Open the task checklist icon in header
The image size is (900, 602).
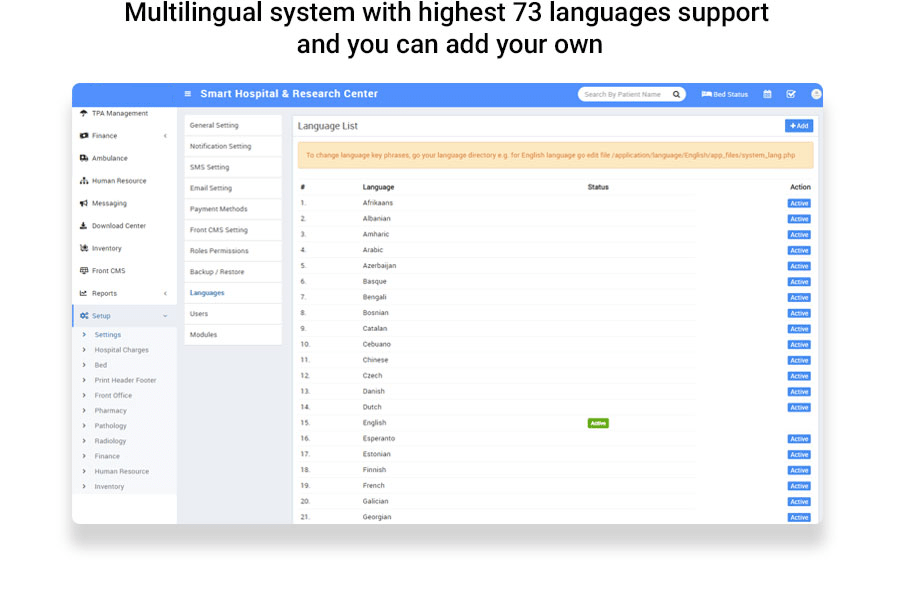click(x=791, y=94)
